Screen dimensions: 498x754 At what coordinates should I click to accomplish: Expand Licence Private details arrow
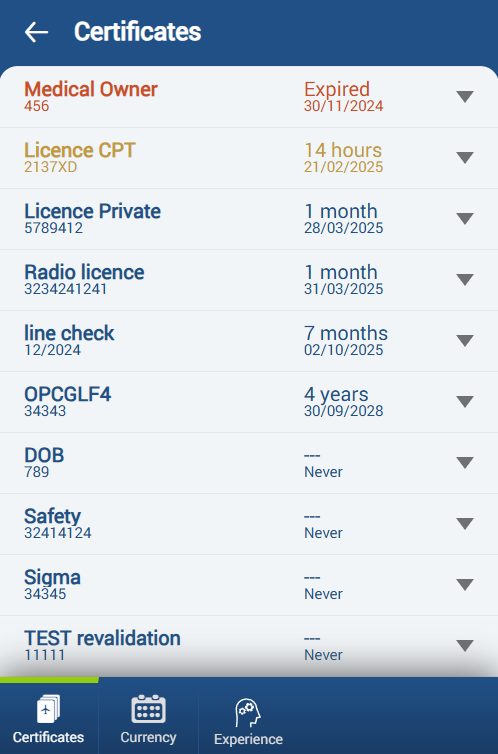pos(465,219)
